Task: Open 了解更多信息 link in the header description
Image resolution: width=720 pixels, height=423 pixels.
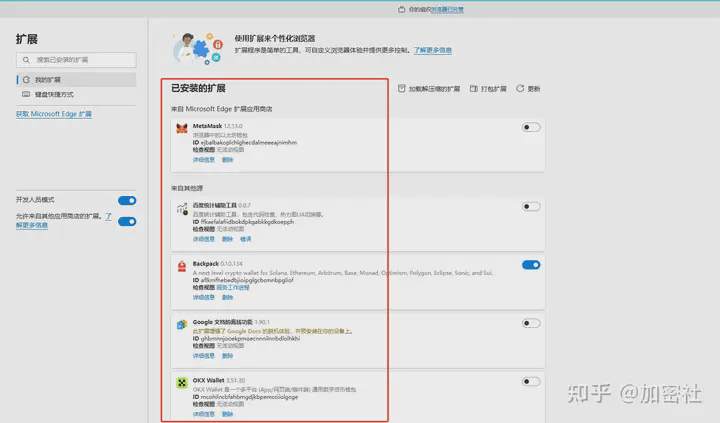Action: (x=433, y=50)
